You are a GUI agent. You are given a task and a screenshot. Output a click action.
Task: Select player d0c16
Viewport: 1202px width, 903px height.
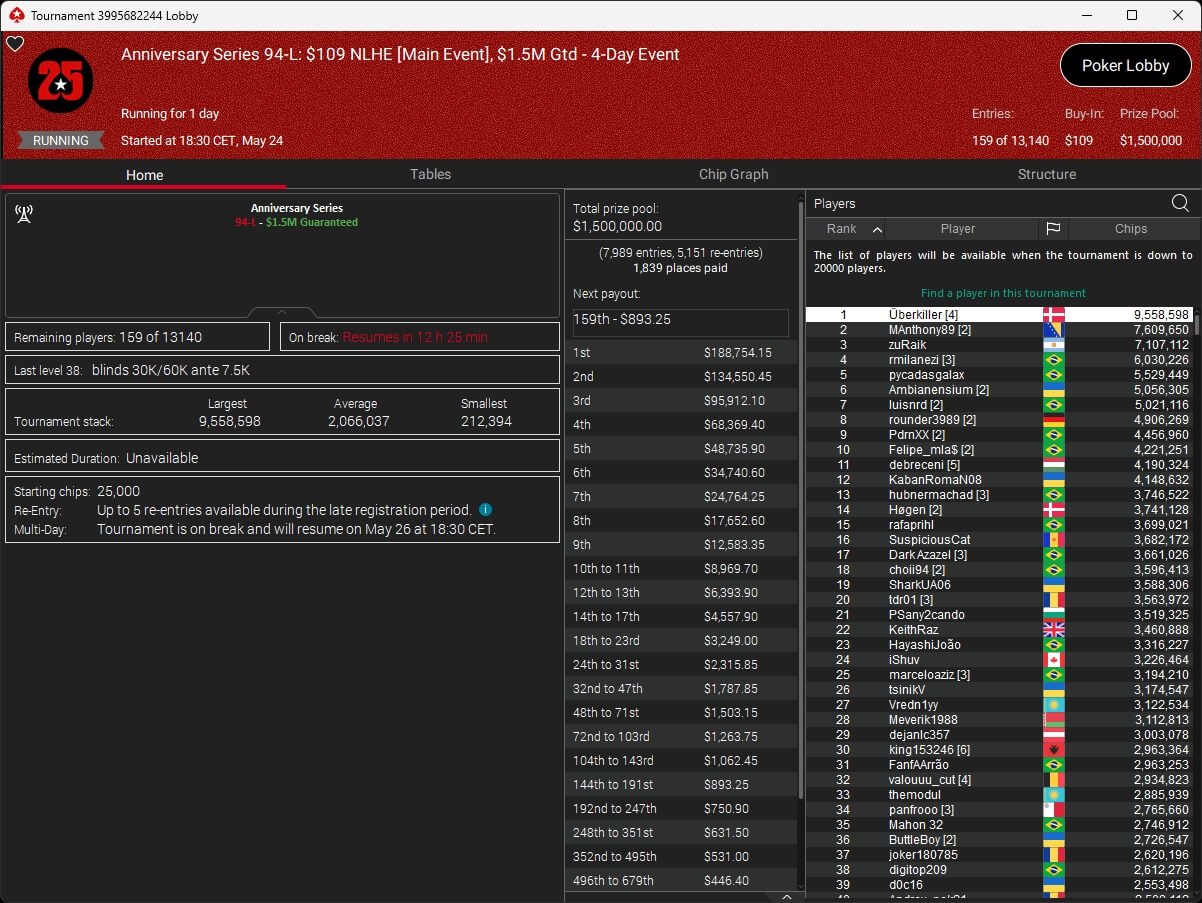click(x=999, y=885)
